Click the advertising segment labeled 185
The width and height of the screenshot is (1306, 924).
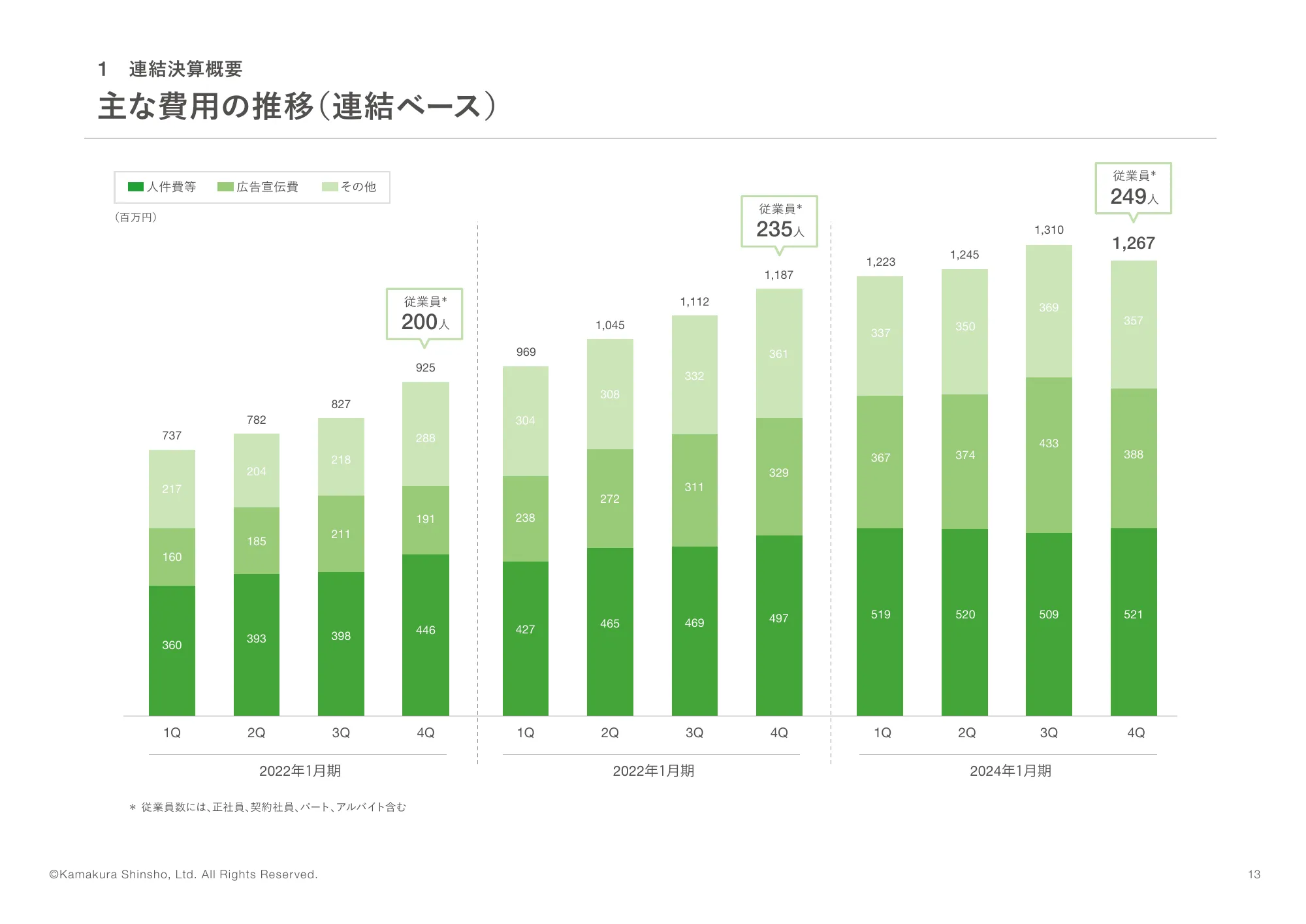click(x=257, y=541)
